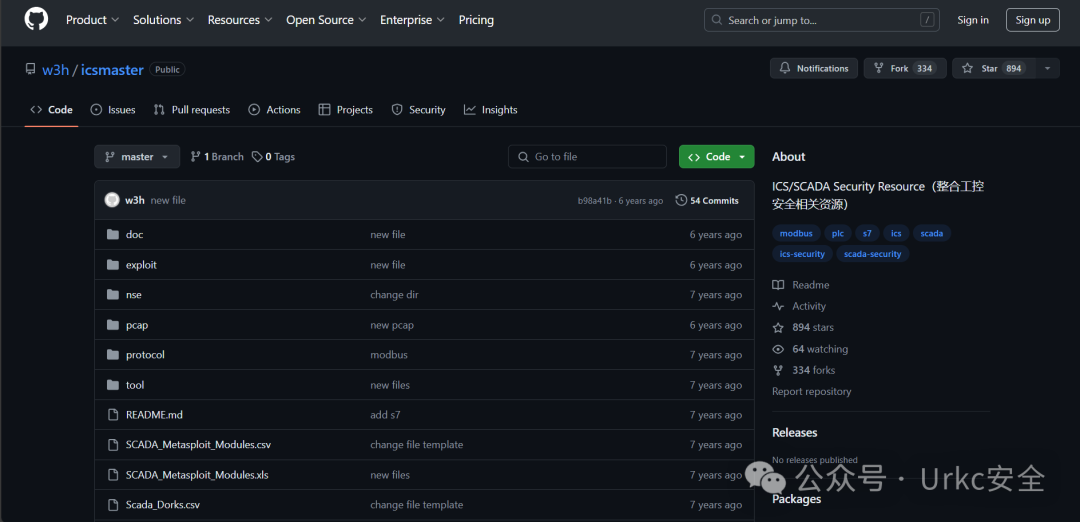1080x522 pixels.
Task: Click the w3h avatar in commit row
Action: [112, 200]
